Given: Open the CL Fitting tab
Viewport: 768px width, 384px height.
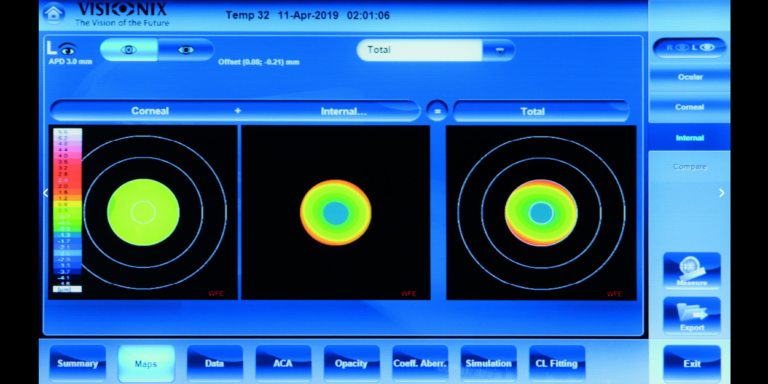Looking at the screenshot, I should pyautogui.click(x=557, y=363).
